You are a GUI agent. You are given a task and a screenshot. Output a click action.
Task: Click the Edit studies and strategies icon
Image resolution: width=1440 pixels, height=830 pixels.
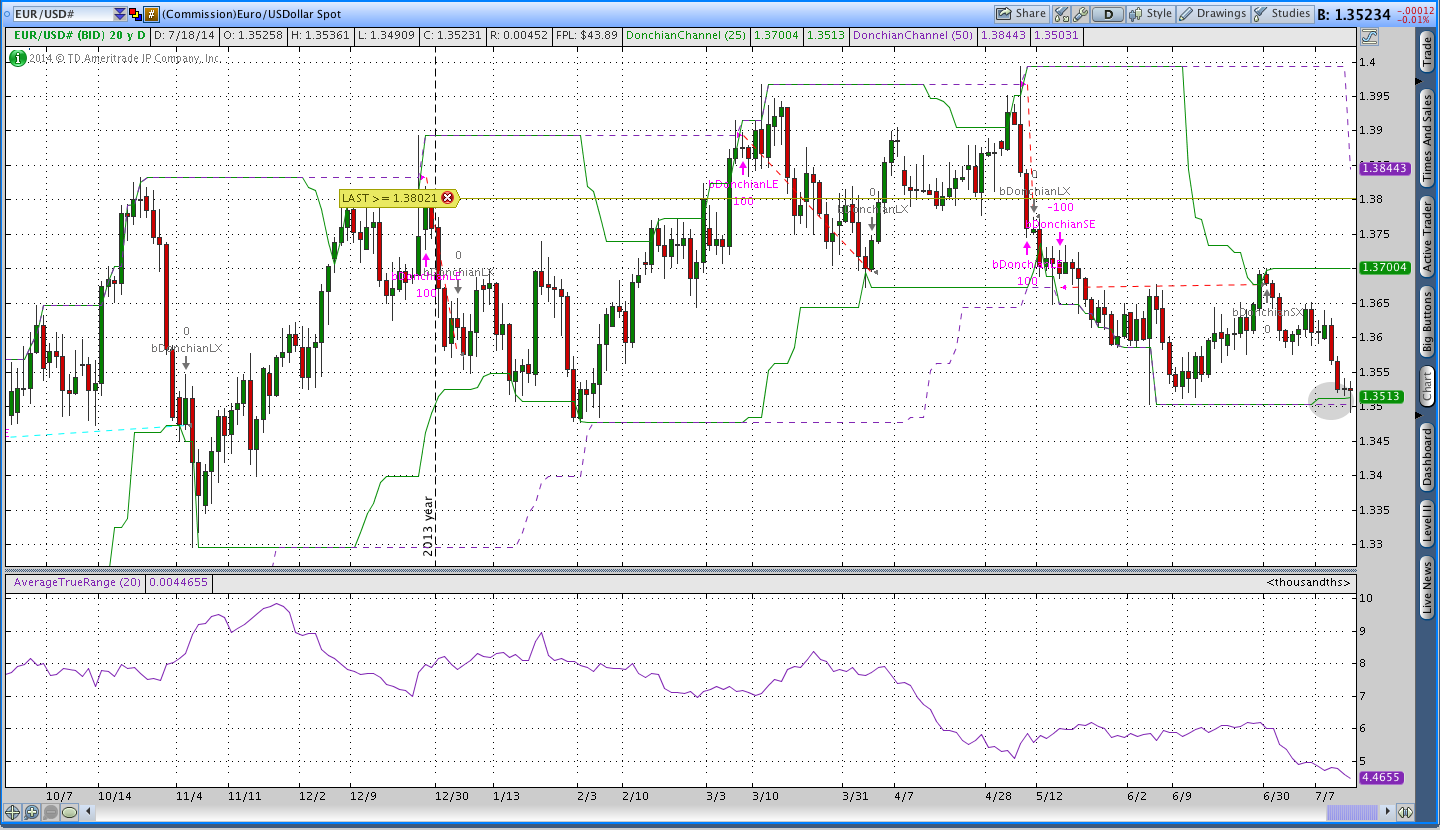click(1061, 14)
